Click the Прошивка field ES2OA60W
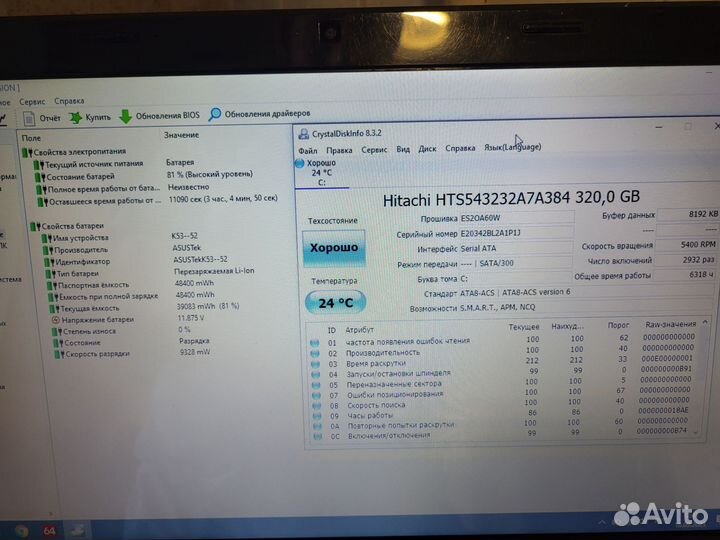 (516, 218)
